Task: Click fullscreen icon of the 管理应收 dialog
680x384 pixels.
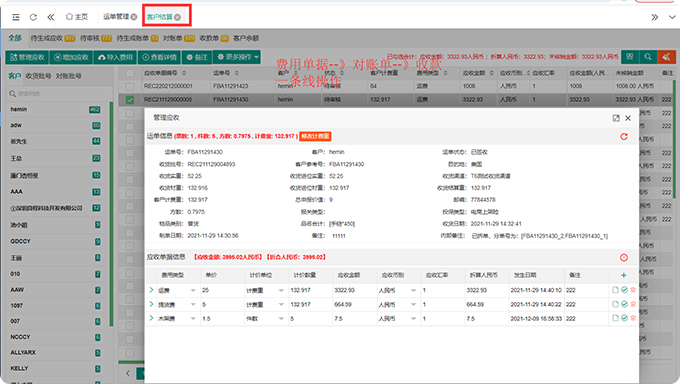Action: click(616, 118)
